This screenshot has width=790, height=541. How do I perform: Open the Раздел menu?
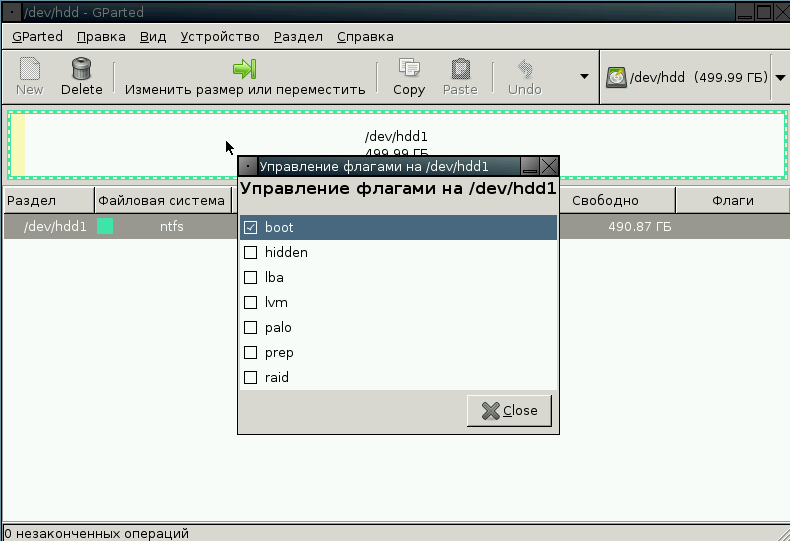click(298, 37)
